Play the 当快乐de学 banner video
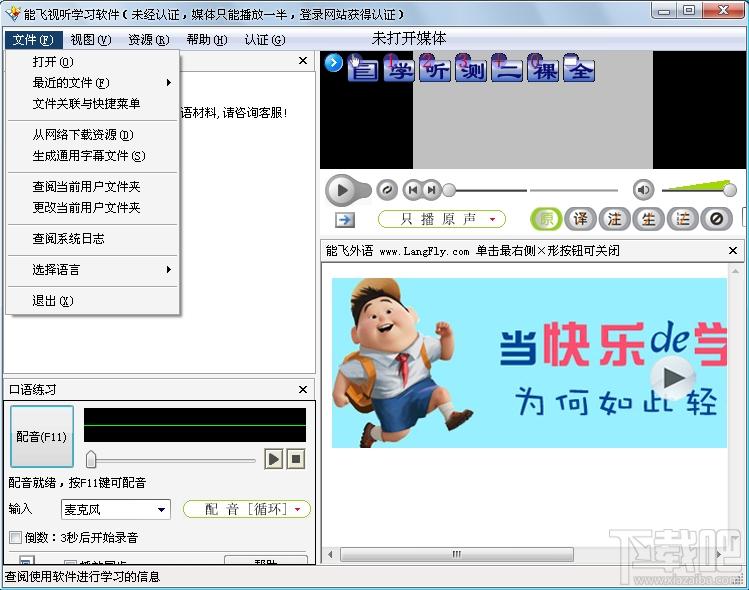The height and width of the screenshot is (590, 749). pos(674,378)
